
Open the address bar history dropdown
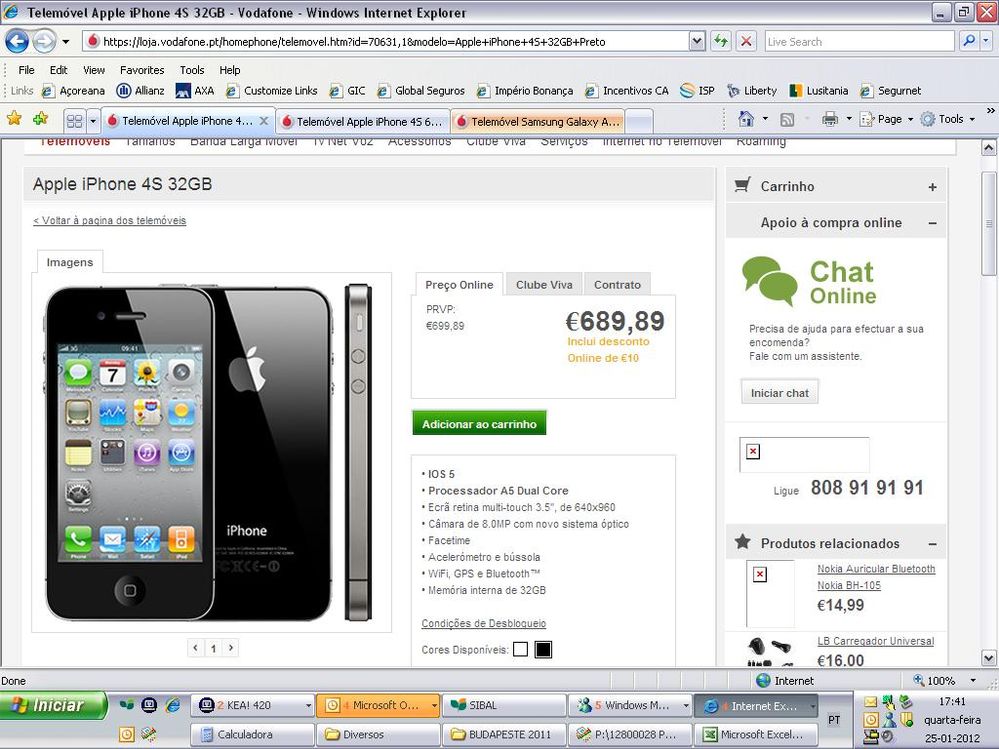[x=696, y=41]
